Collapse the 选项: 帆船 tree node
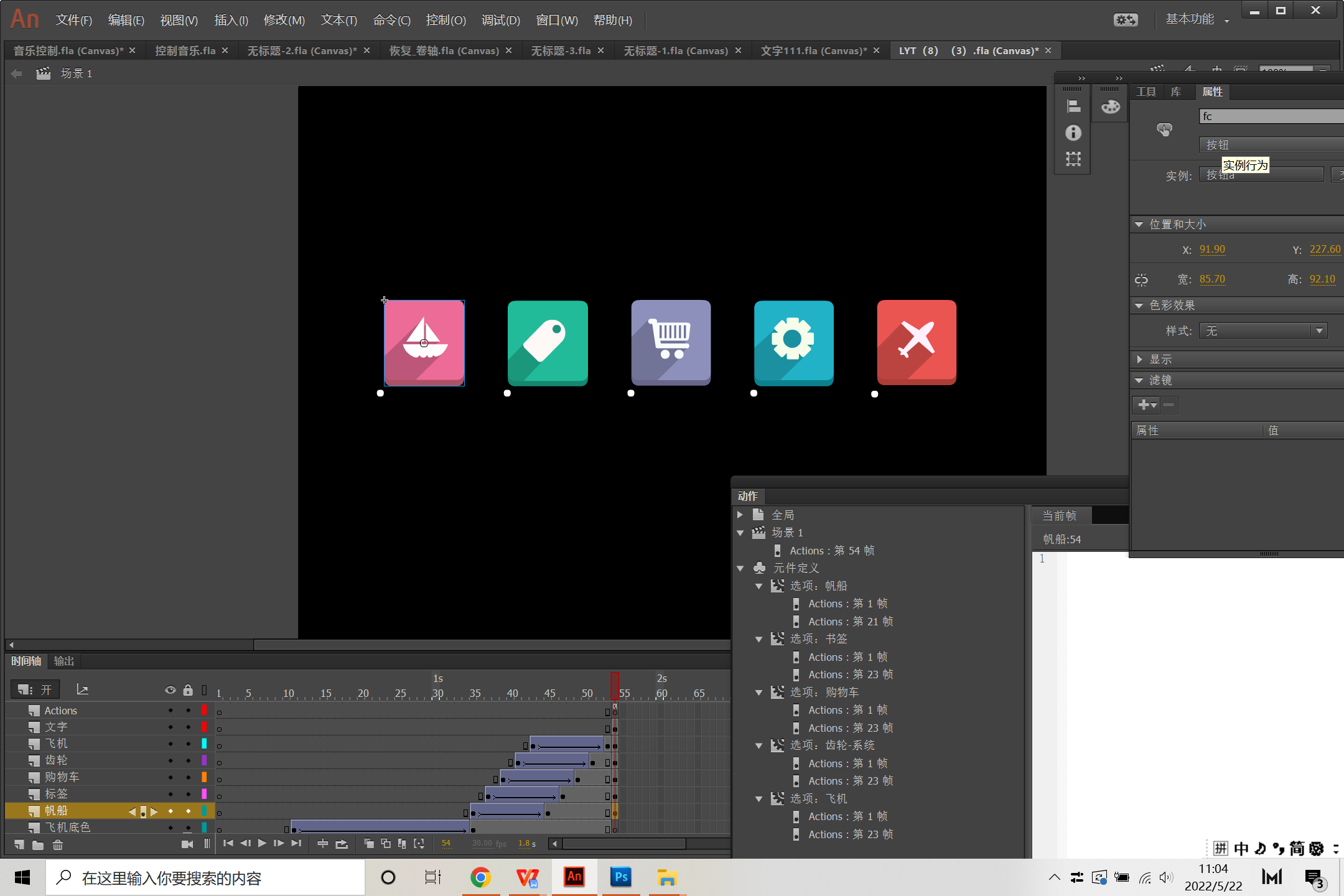The width and height of the screenshot is (1344, 896). tap(758, 586)
